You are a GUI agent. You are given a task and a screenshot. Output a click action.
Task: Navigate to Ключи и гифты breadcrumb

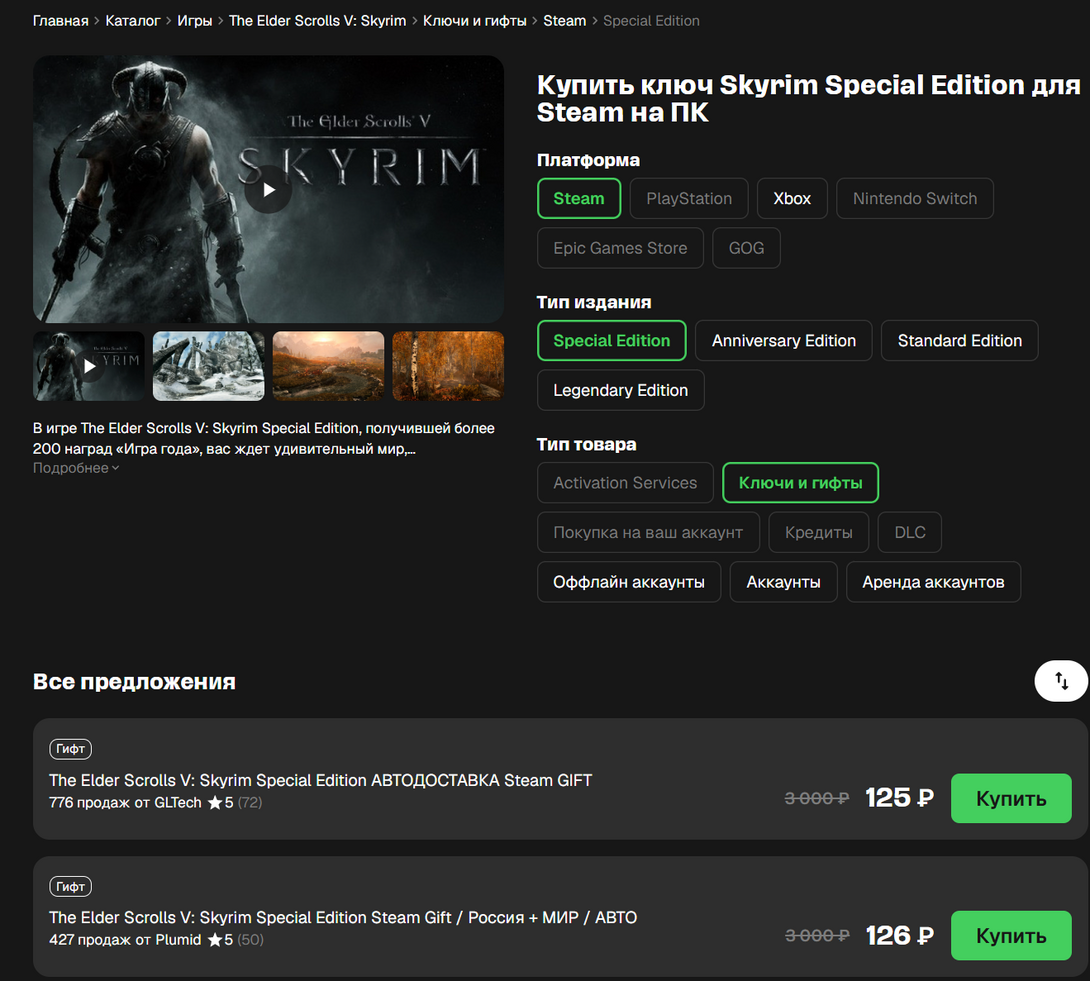tap(474, 21)
